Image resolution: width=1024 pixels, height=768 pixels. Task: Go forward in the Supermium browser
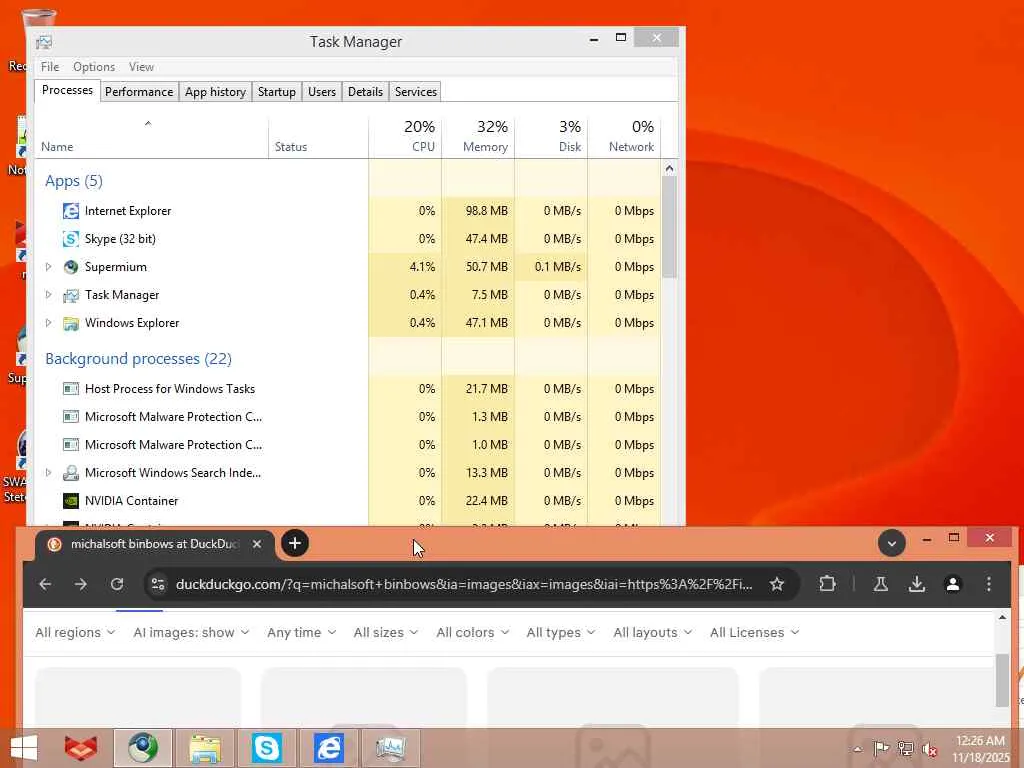[81, 584]
